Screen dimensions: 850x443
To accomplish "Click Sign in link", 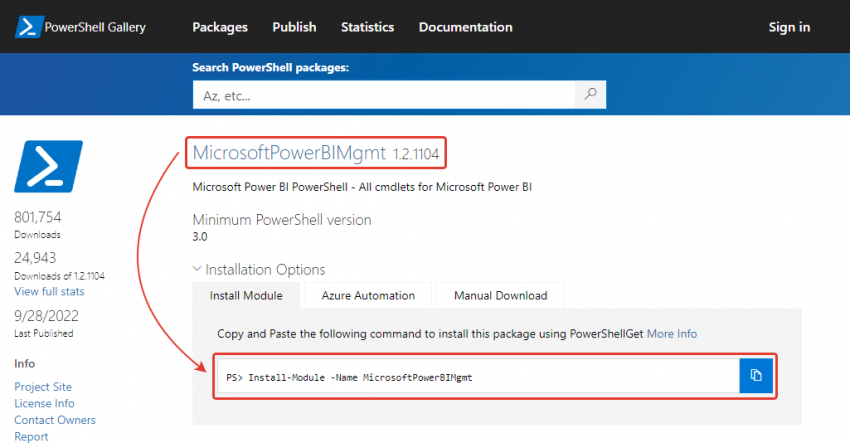I will 789,27.
